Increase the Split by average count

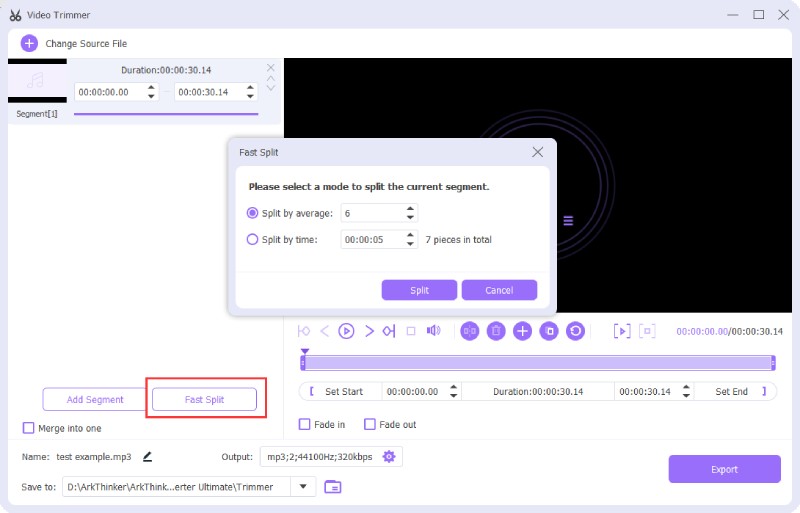point(410,209)
